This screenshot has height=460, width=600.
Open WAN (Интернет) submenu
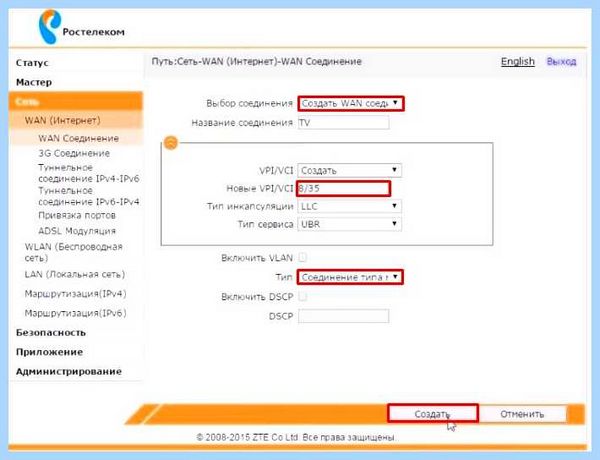pos(76,120)
